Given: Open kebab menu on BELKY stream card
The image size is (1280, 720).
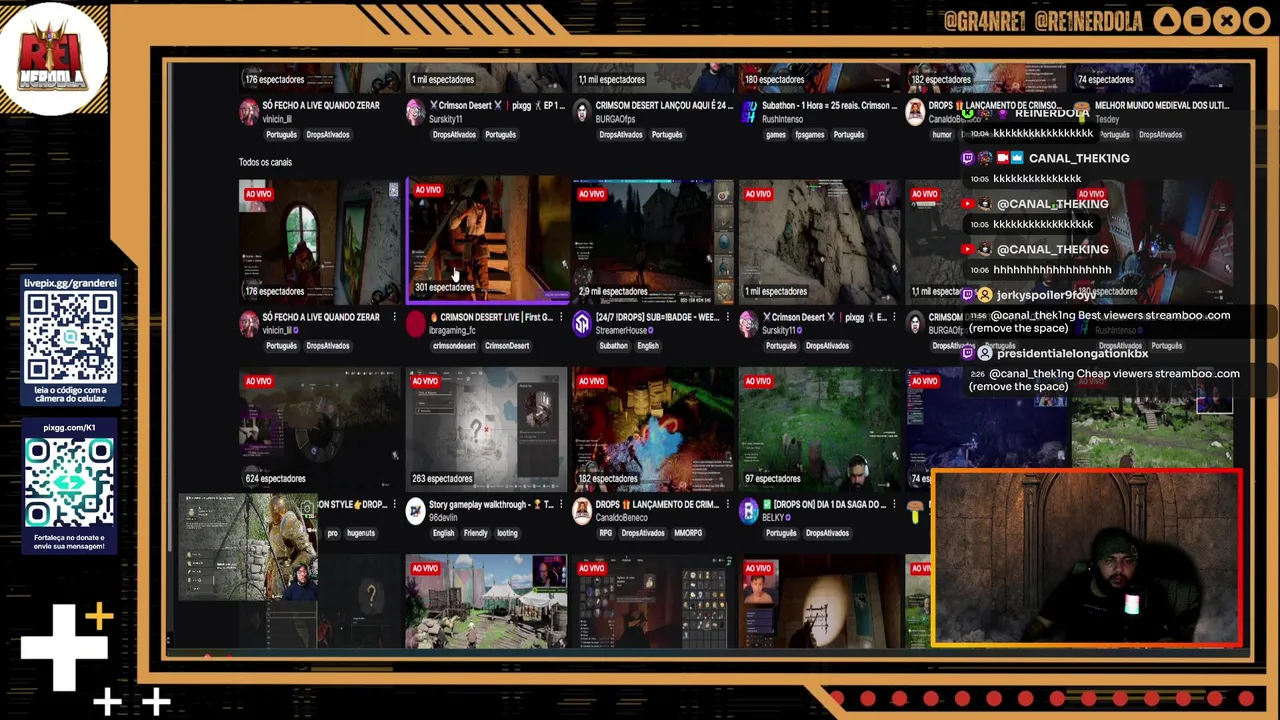Looking at the screenshot, I should point(893,505).
